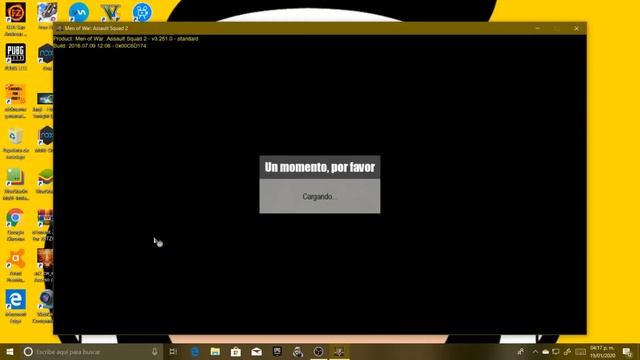Screen dimensions: 640x360
Task: Click the microphone icon in search box
Action: click(x=155, y=351)
